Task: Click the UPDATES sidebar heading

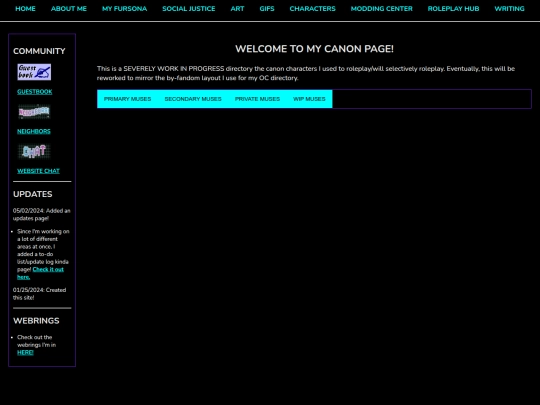Action: pyautogui.click(x=33, y=194)
